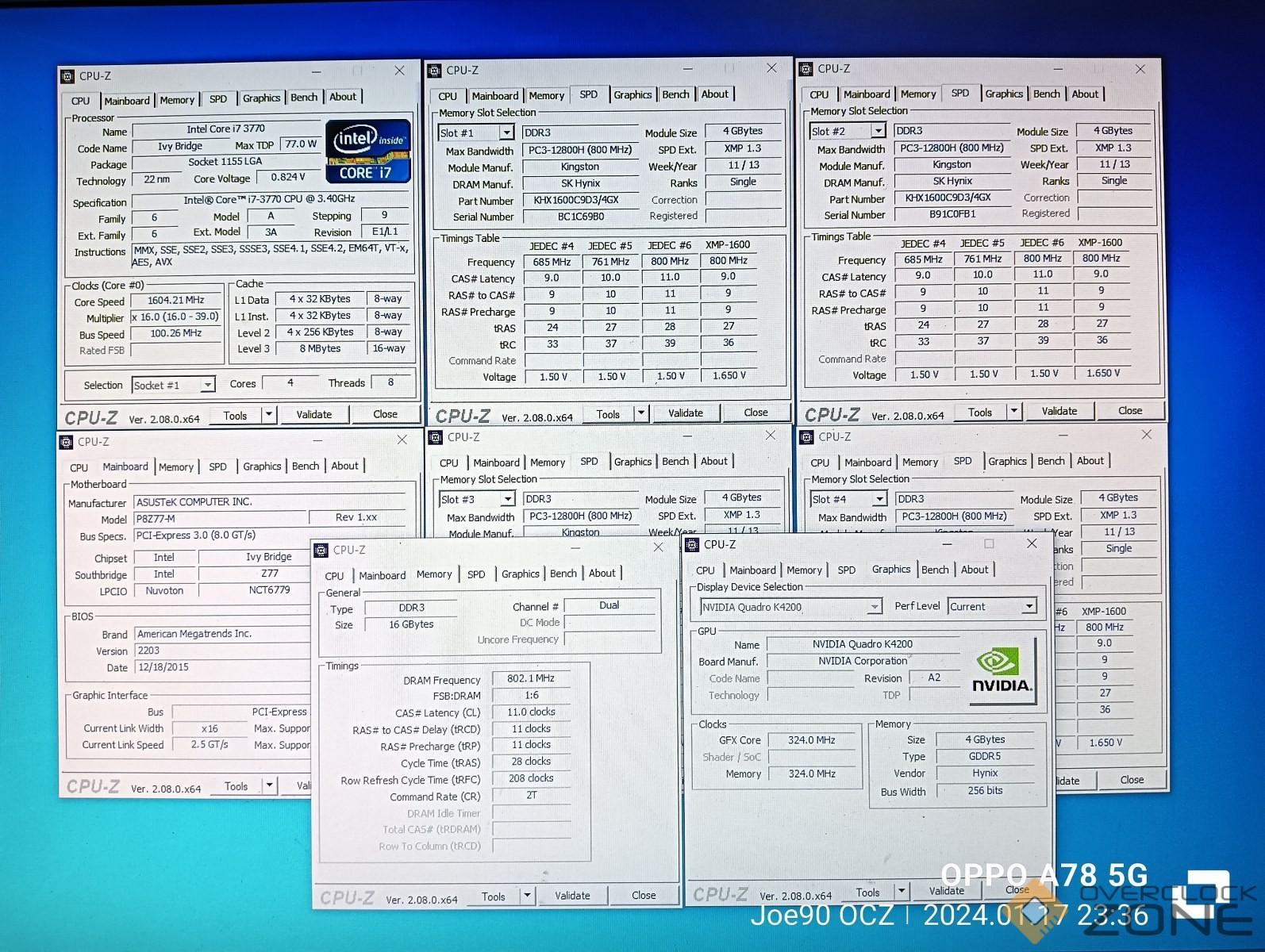Click the Close button in the Slot #4 window
1265x952 pixels.
click(1132, 780)
